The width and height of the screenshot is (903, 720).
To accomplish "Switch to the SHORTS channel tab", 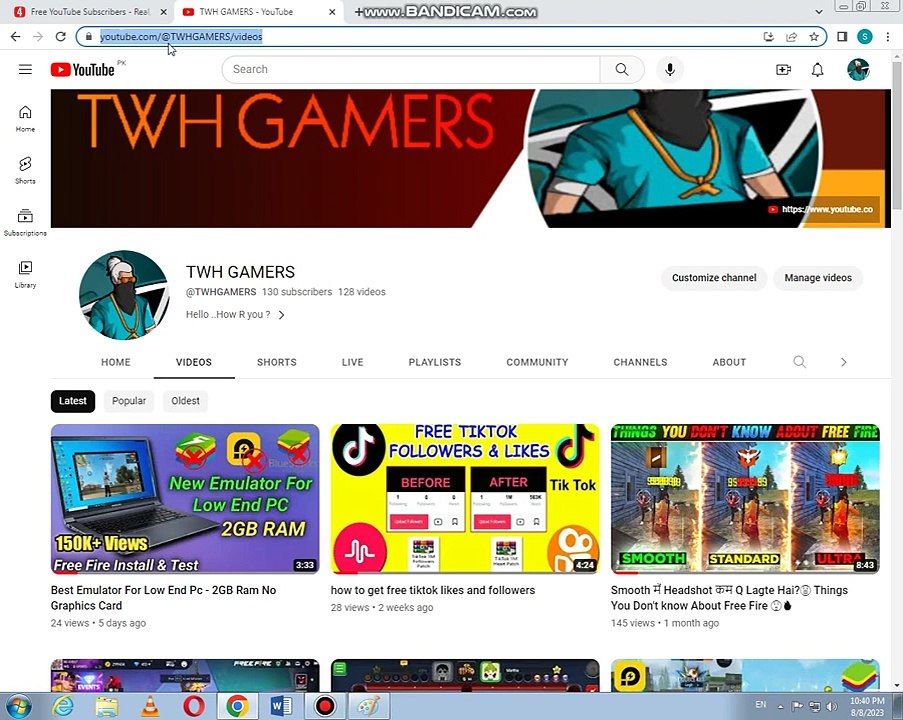I will pyautogui.click(x=277, y=362).
